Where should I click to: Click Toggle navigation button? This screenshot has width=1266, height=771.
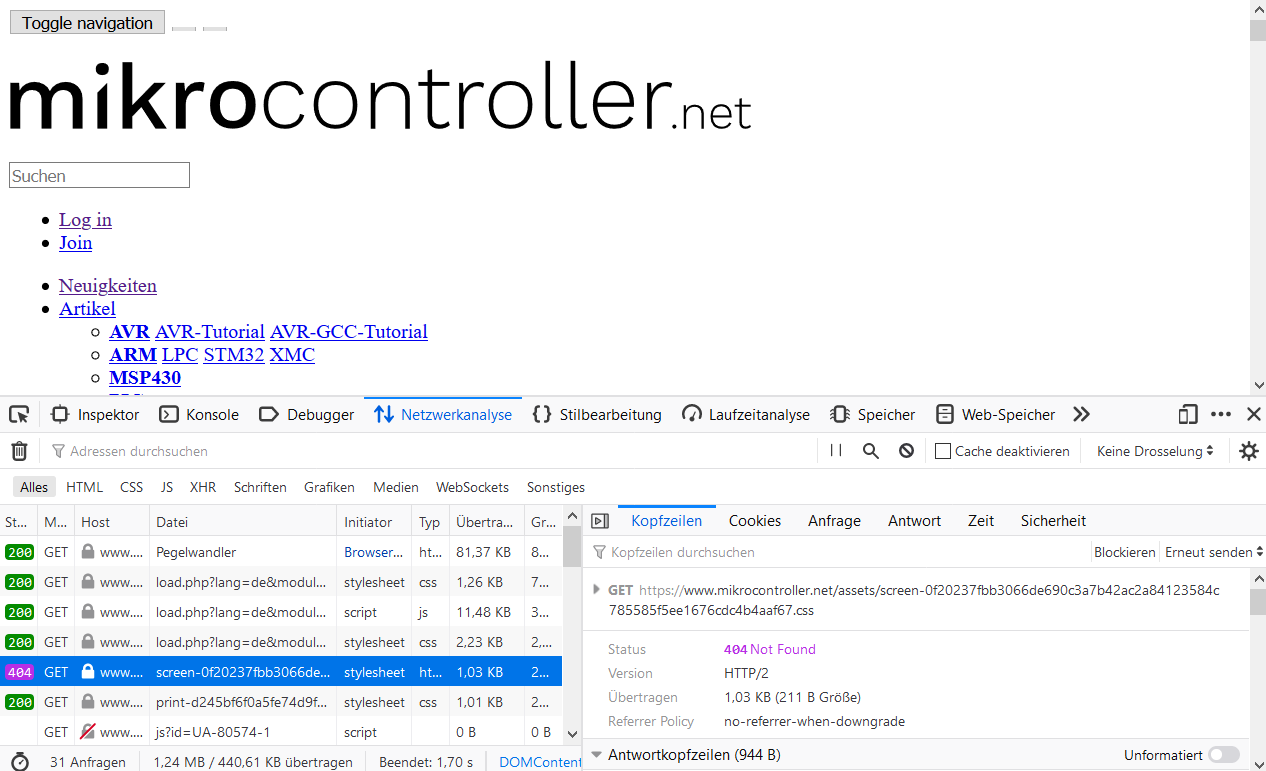click(x=88, y=23)
